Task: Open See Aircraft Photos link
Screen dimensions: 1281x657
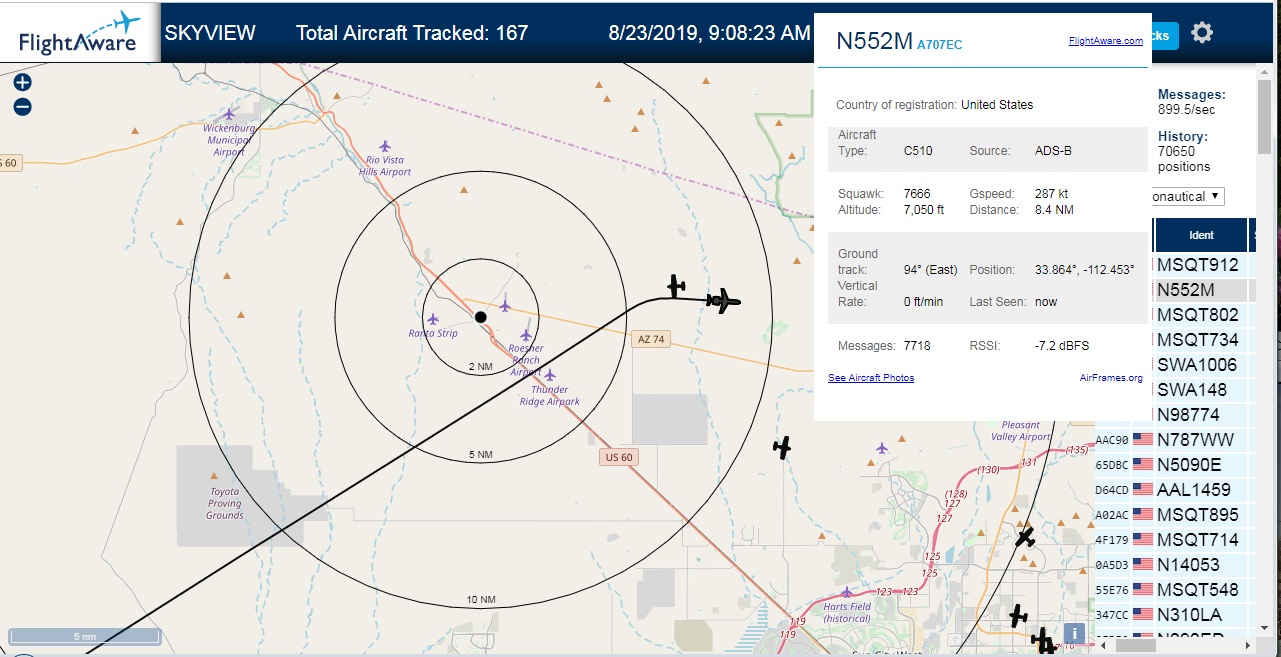Action: point(871,378)
